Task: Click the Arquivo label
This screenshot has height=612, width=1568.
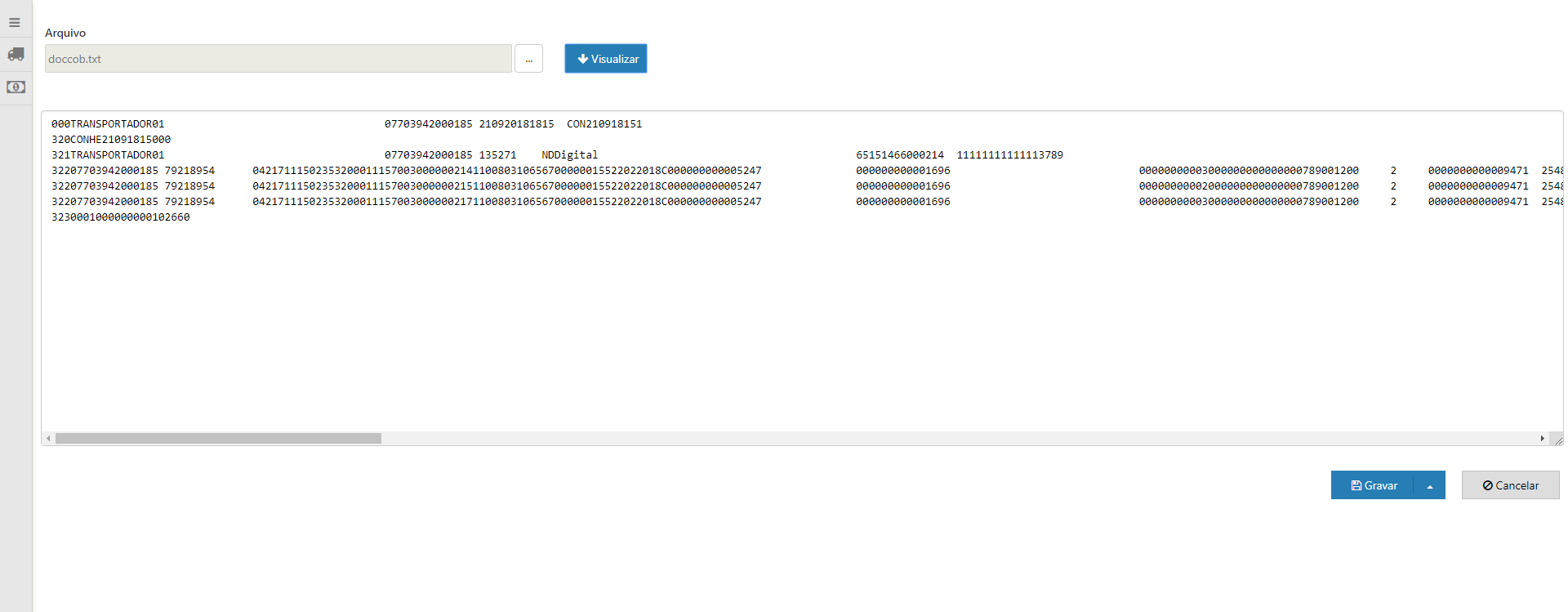Action: pyautogui.click(x=65, y=33)
